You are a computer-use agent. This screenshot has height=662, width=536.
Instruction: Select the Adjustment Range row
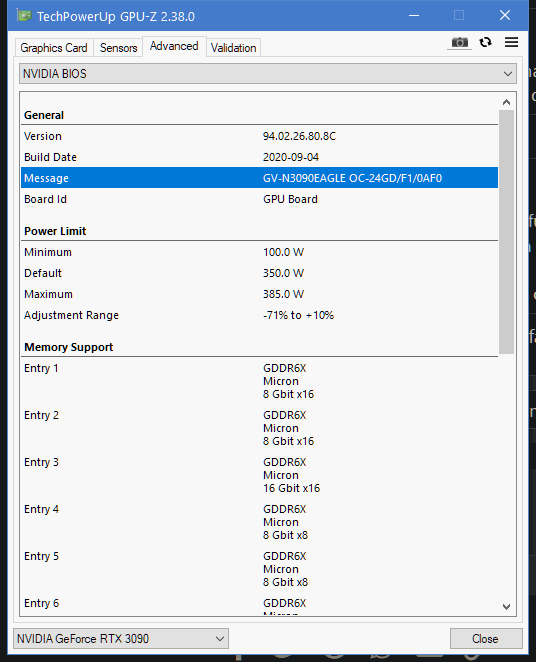[259, 315]
